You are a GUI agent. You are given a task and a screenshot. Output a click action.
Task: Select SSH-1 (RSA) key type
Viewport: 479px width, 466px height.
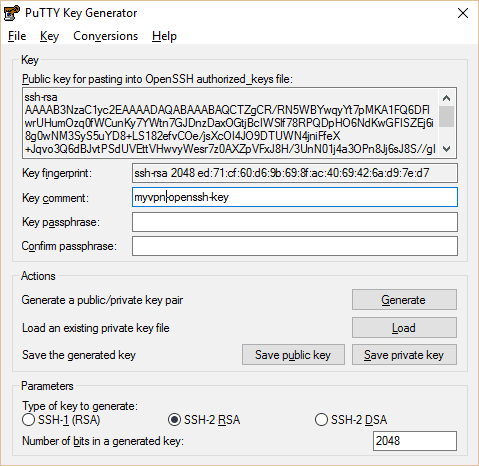click(x=61, y=420)
